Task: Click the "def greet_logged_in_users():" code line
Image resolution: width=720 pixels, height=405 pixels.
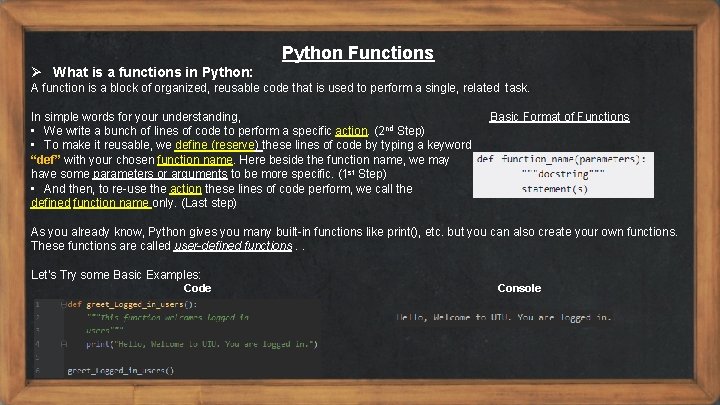Action: (x=132, y=304)
